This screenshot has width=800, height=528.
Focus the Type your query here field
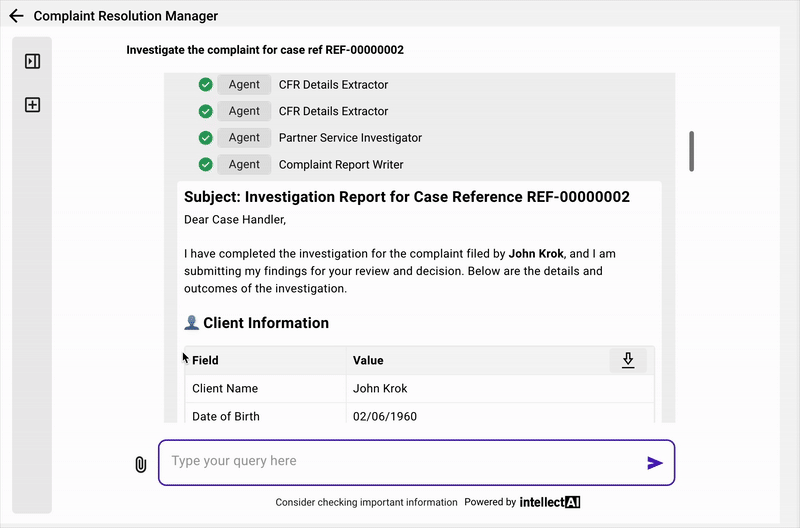tap(400, 462)
